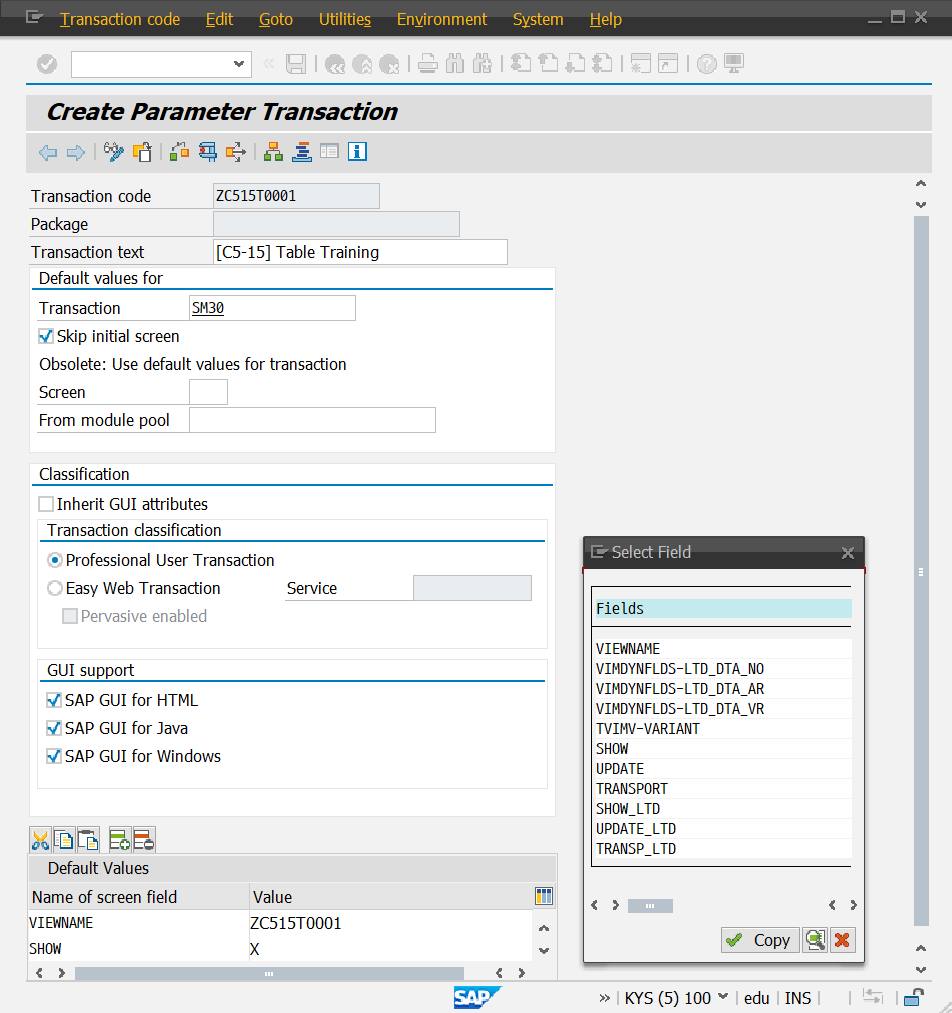Open the Utilities menu
The image size is (952, 1013).
click(345, 19)
